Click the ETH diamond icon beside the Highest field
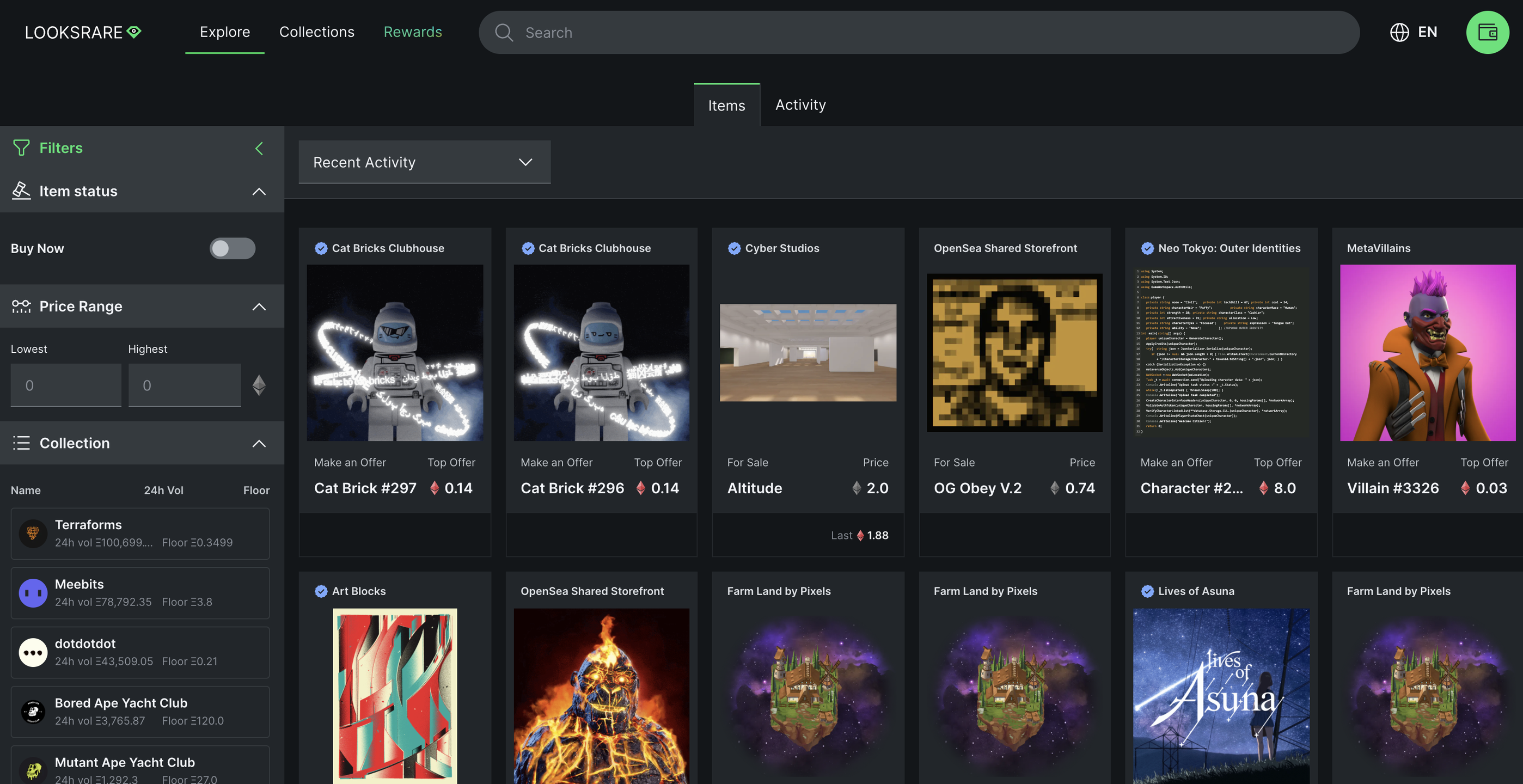The height and width of the screenshot is (784, 1523). click(x=259, y=385)
